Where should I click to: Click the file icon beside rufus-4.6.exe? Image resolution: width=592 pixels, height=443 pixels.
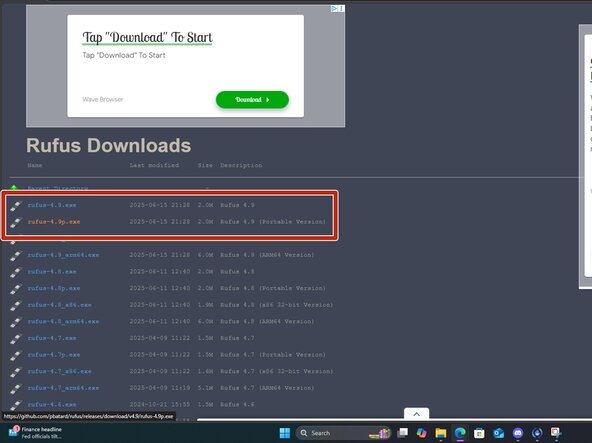15,405
